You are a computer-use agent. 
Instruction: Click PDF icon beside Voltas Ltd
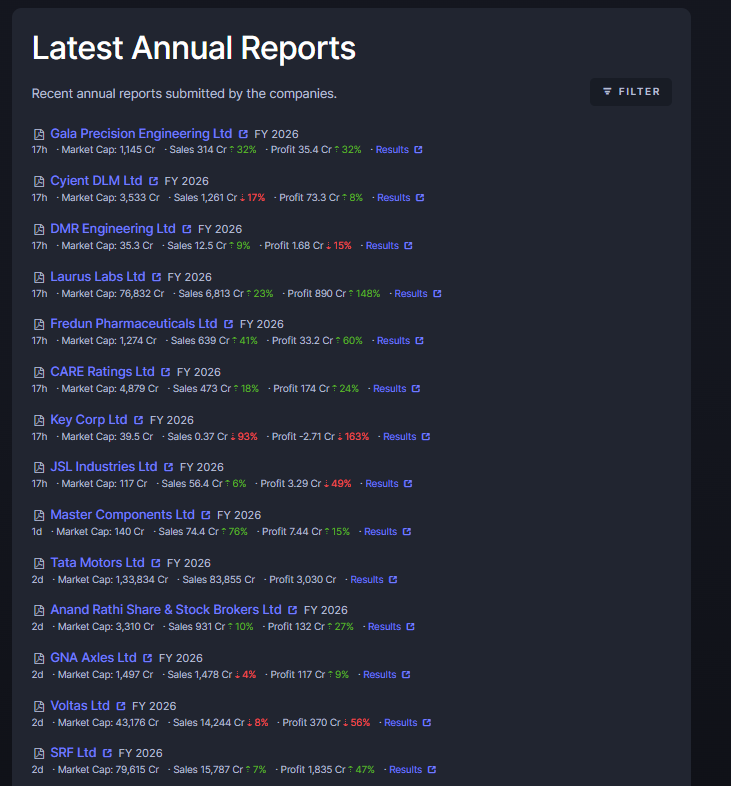coord(39,708)
